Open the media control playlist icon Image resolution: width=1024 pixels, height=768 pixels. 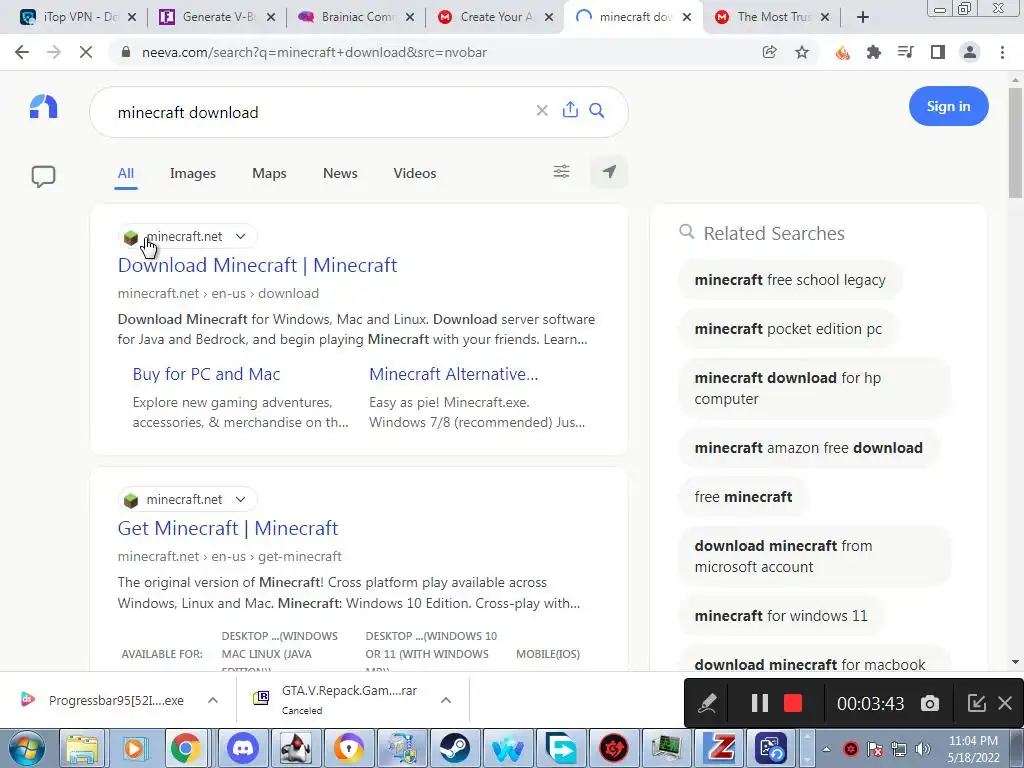(x=906, y=52)
